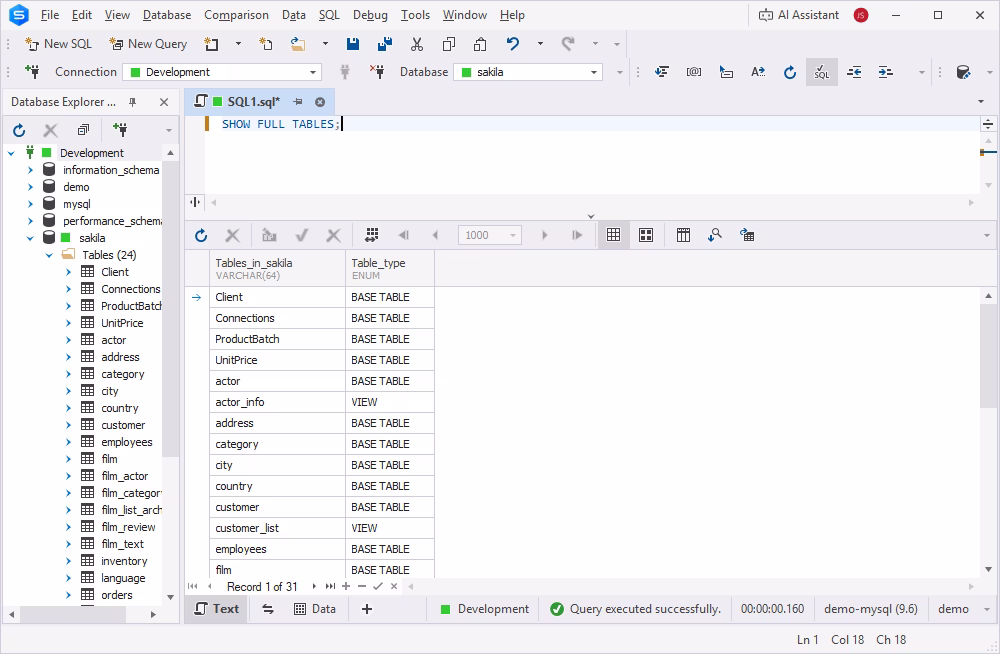Image resolution: width=1000 pixels, height=654 pixels.
Task: Switch to the Text view tab
Action: pyautogui.click(x=217, y=609)
